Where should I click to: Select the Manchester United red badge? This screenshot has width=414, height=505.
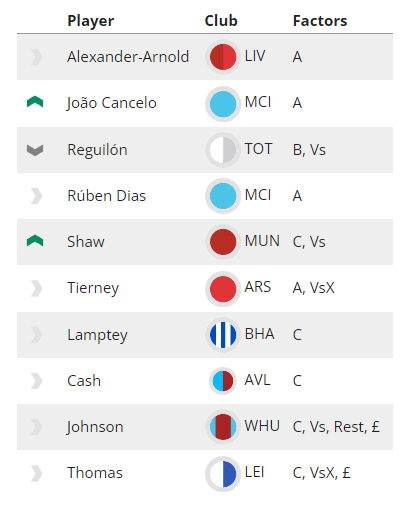(x=223, y=242)
